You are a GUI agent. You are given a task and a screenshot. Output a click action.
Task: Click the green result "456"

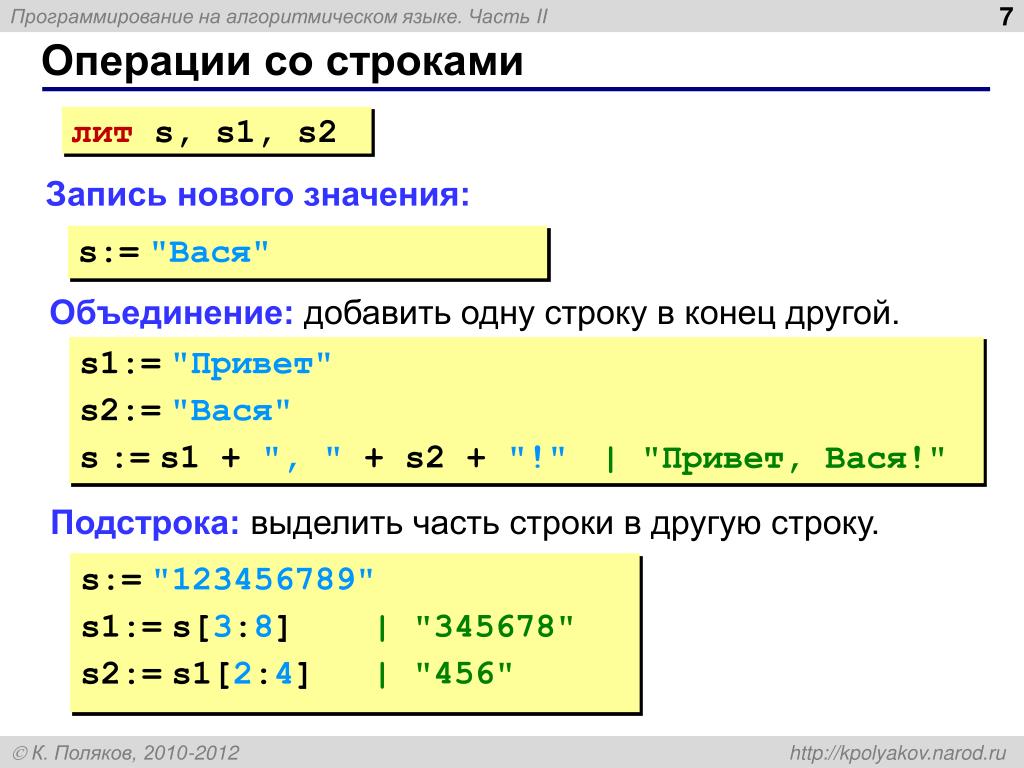point(464,674)
